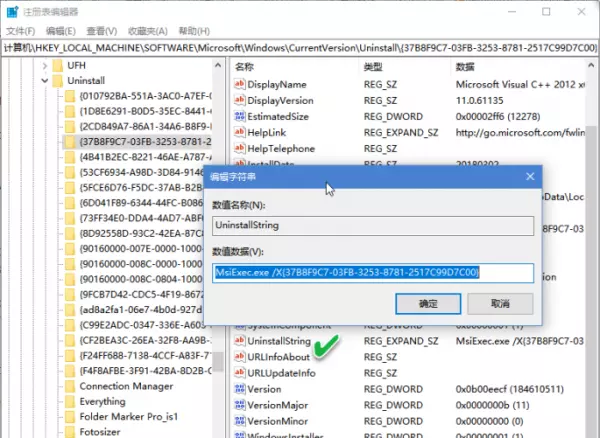Select the URLInfoAbout value icon
600x438 pixels.
(240, 357)
